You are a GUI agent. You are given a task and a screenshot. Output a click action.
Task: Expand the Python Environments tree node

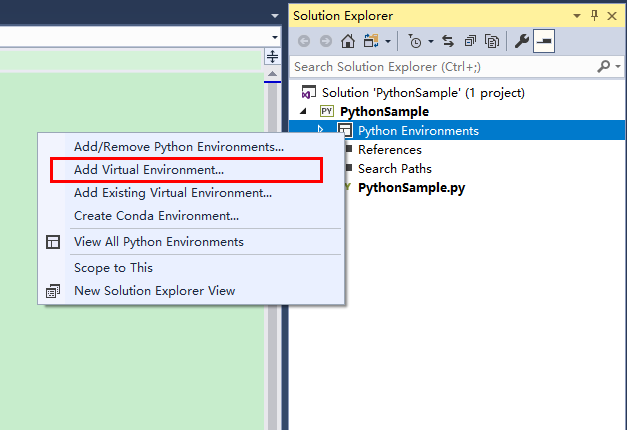pyautogui.click(x=320, y=129)
